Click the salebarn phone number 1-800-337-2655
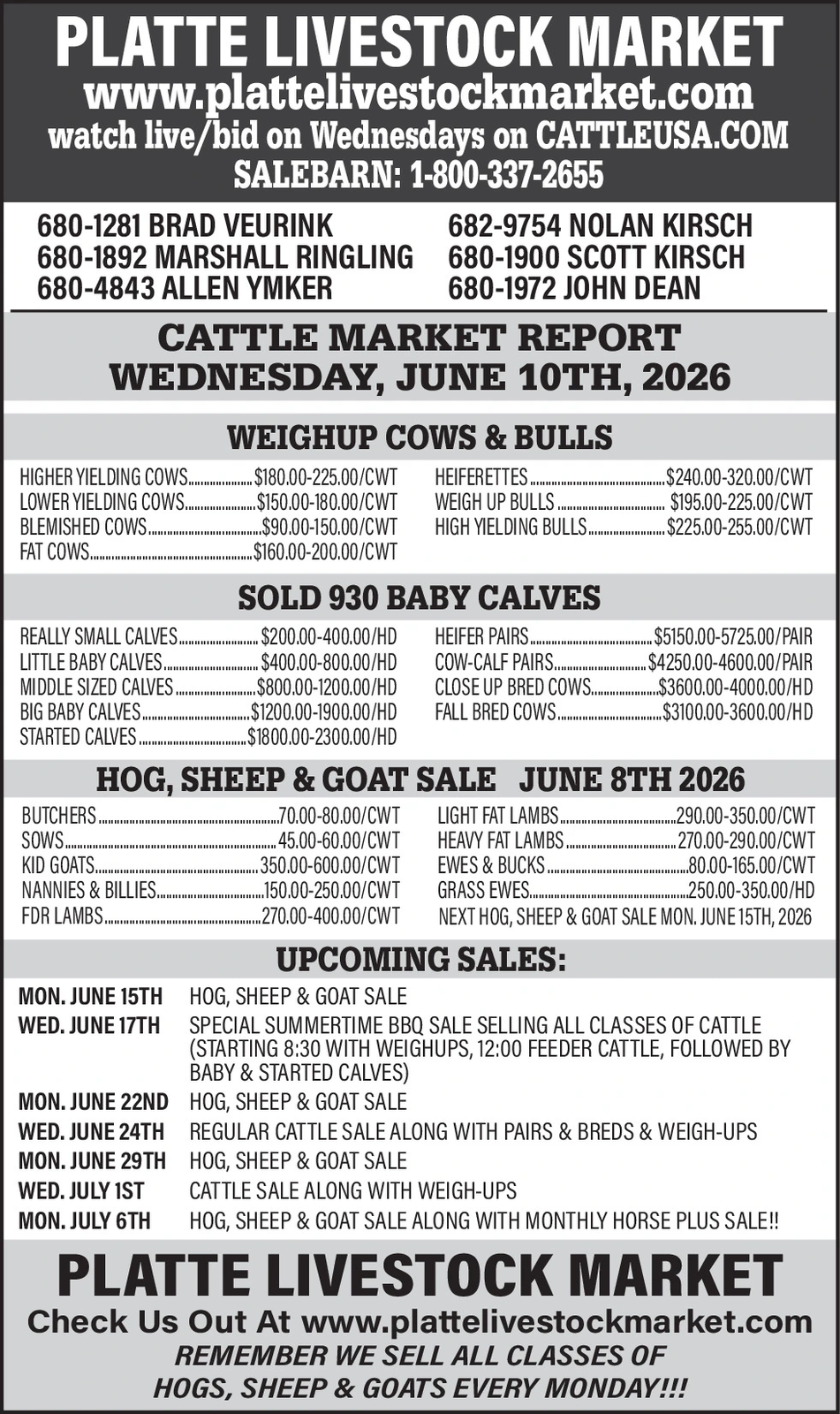The height and width of the screenshot is (1414, 840). click(x=507, y=175)
